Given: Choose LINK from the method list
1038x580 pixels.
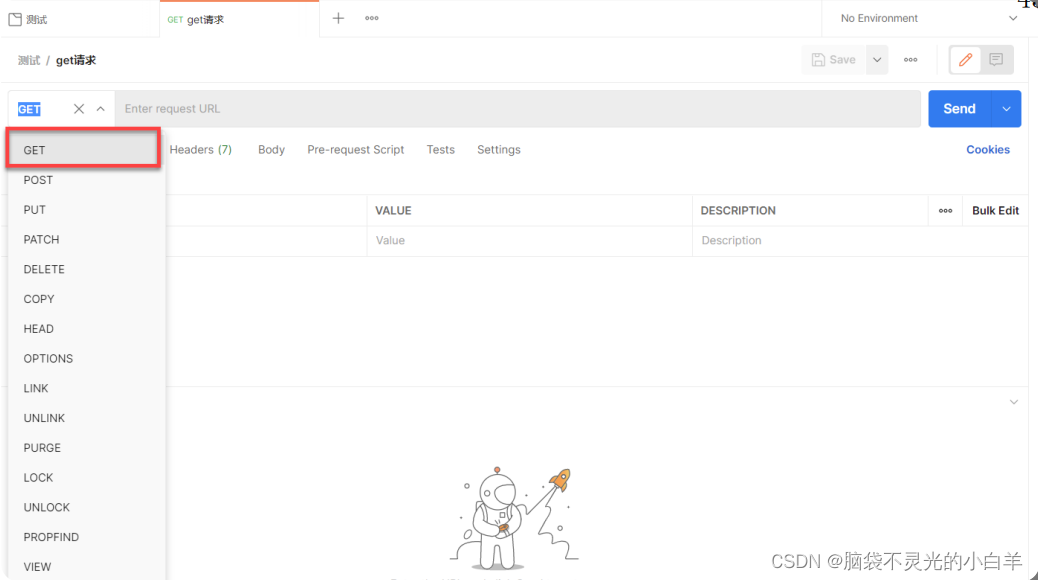Looking at the screenshot, I should [x=86, y=389].
